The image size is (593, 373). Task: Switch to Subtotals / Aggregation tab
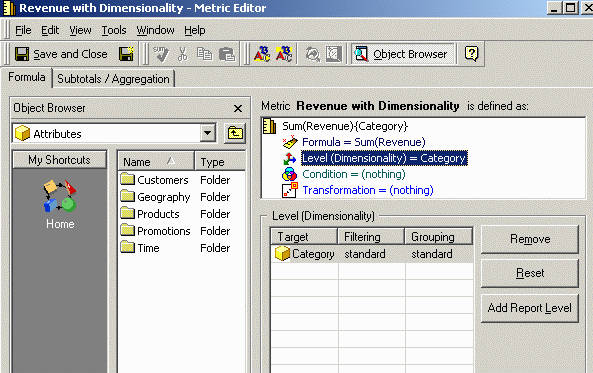(x=113, y=79)
